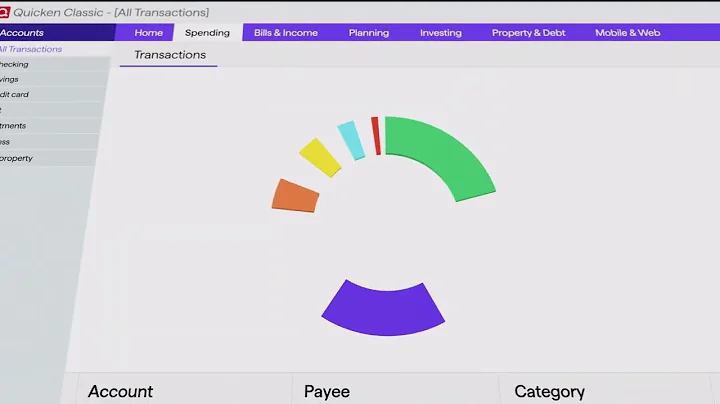Click the orange segment of the spending chart
Viewport: 720px width, 404px height.
295,196
